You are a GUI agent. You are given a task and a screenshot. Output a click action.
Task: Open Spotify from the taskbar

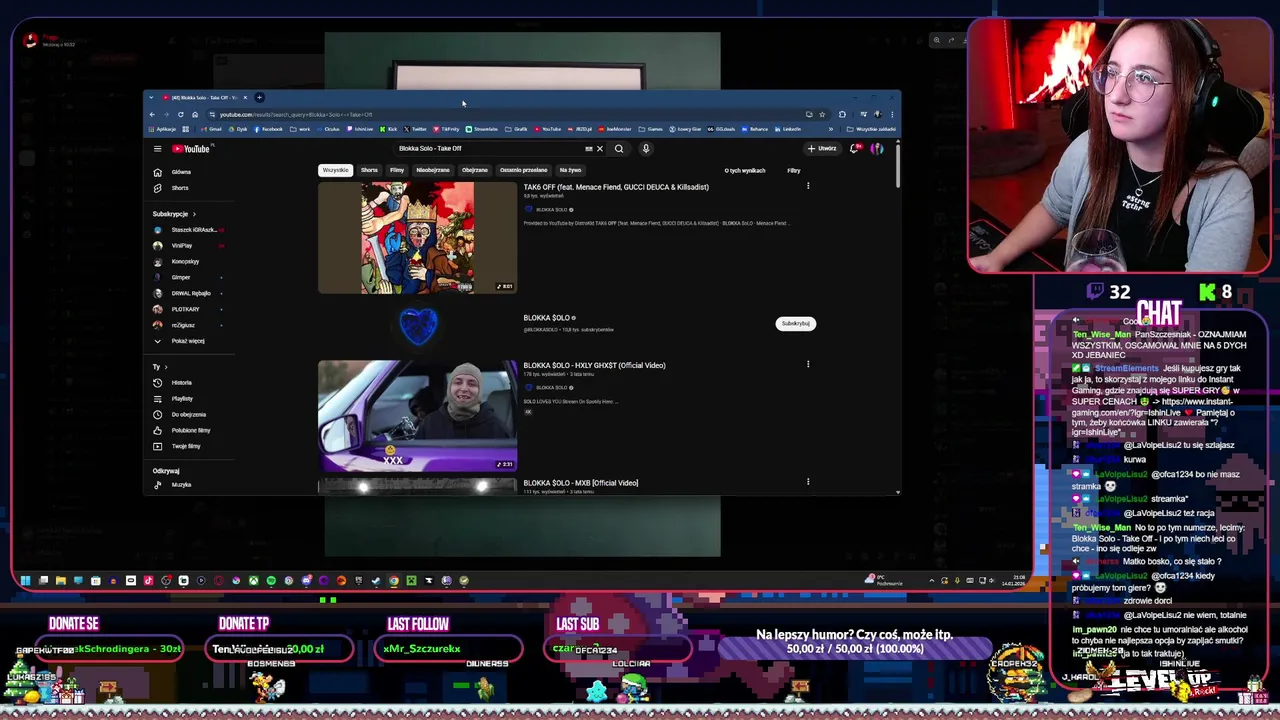click(x=271, y=580)
